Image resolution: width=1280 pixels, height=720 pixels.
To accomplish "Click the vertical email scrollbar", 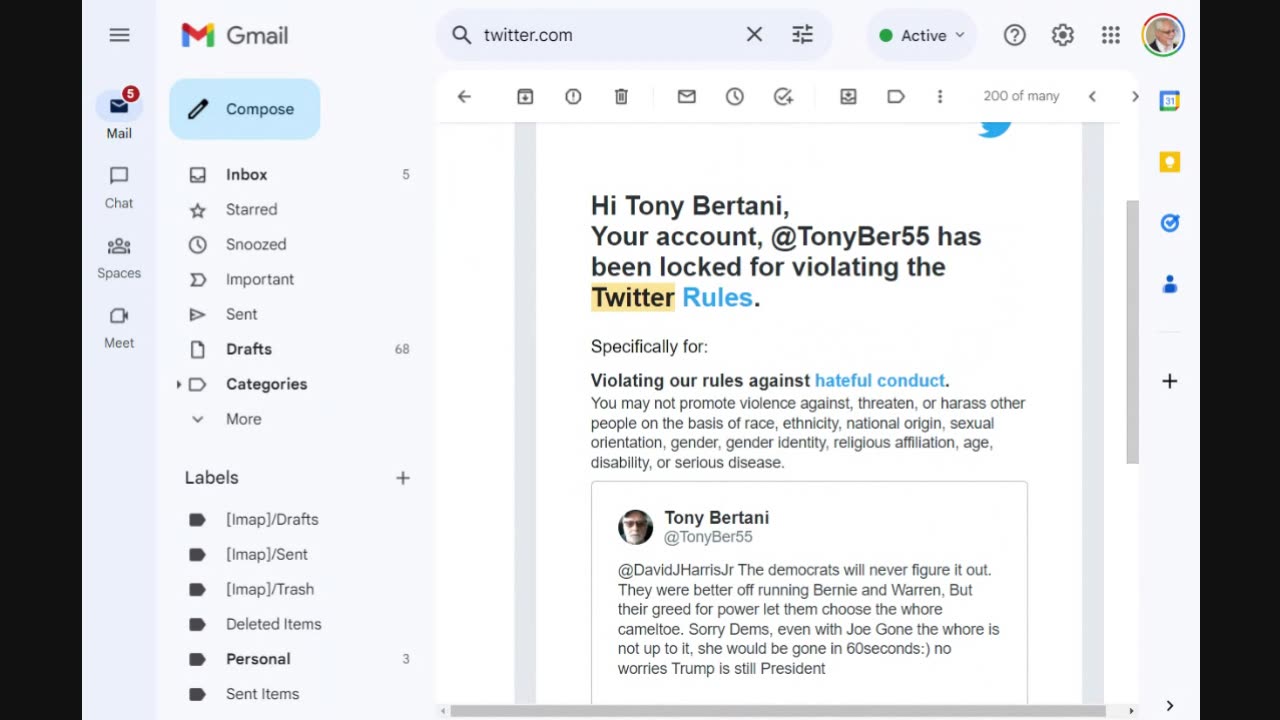I will coord(1132,331).
